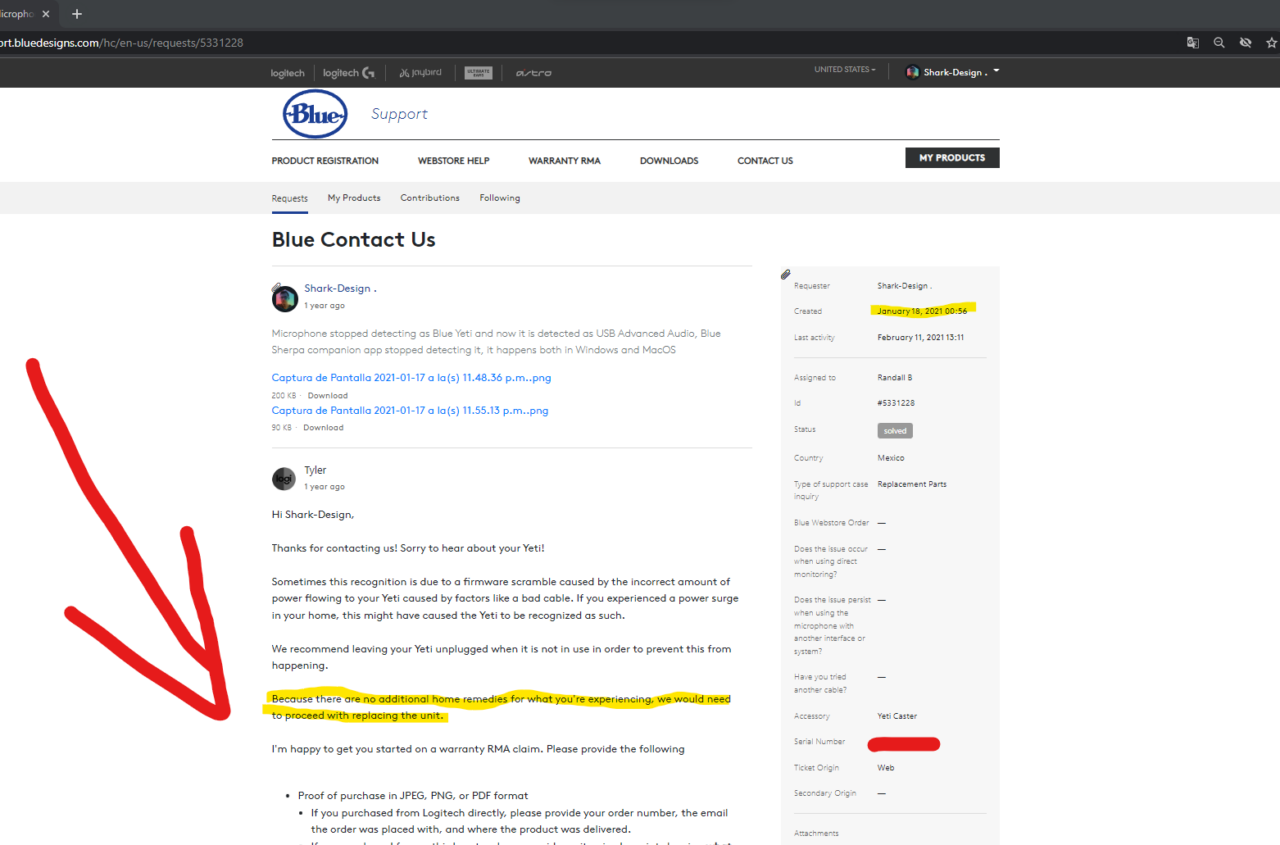Close the current browser tab
1280x845 pixels.
pyautogui.click(x=46, y=14)
